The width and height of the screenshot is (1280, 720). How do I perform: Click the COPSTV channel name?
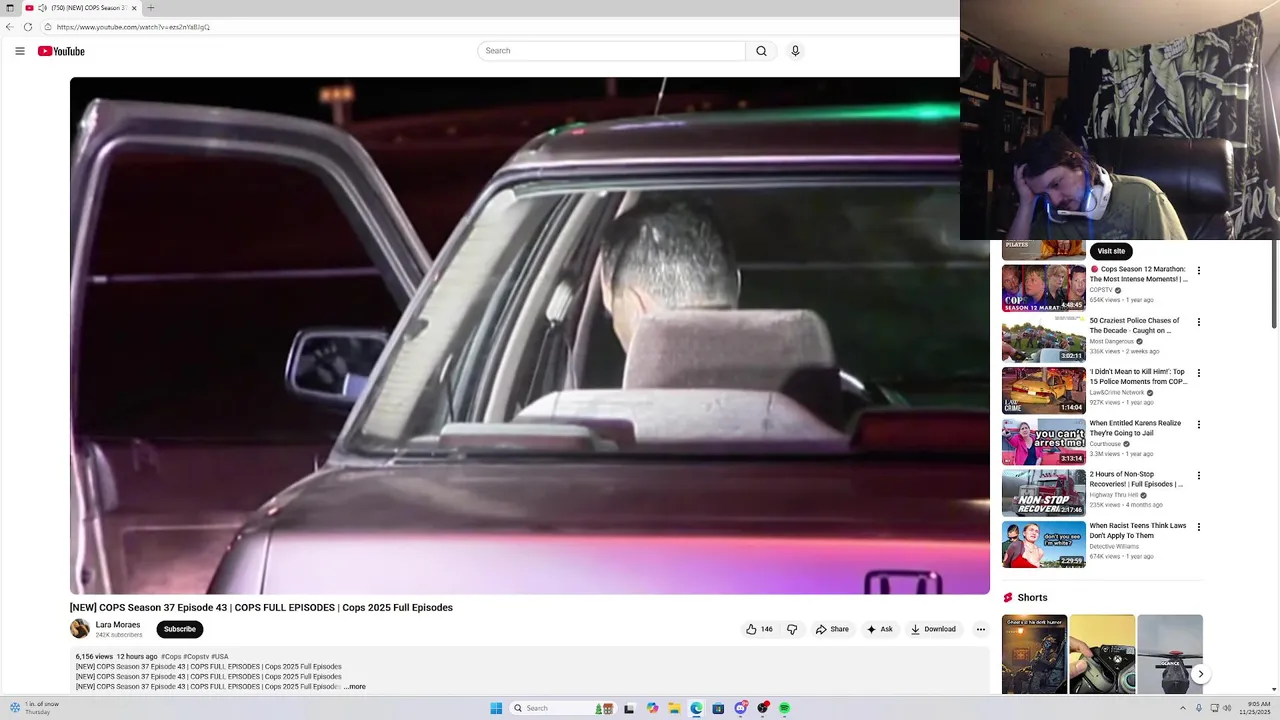pyautogui.click(x=1101, y=290)
